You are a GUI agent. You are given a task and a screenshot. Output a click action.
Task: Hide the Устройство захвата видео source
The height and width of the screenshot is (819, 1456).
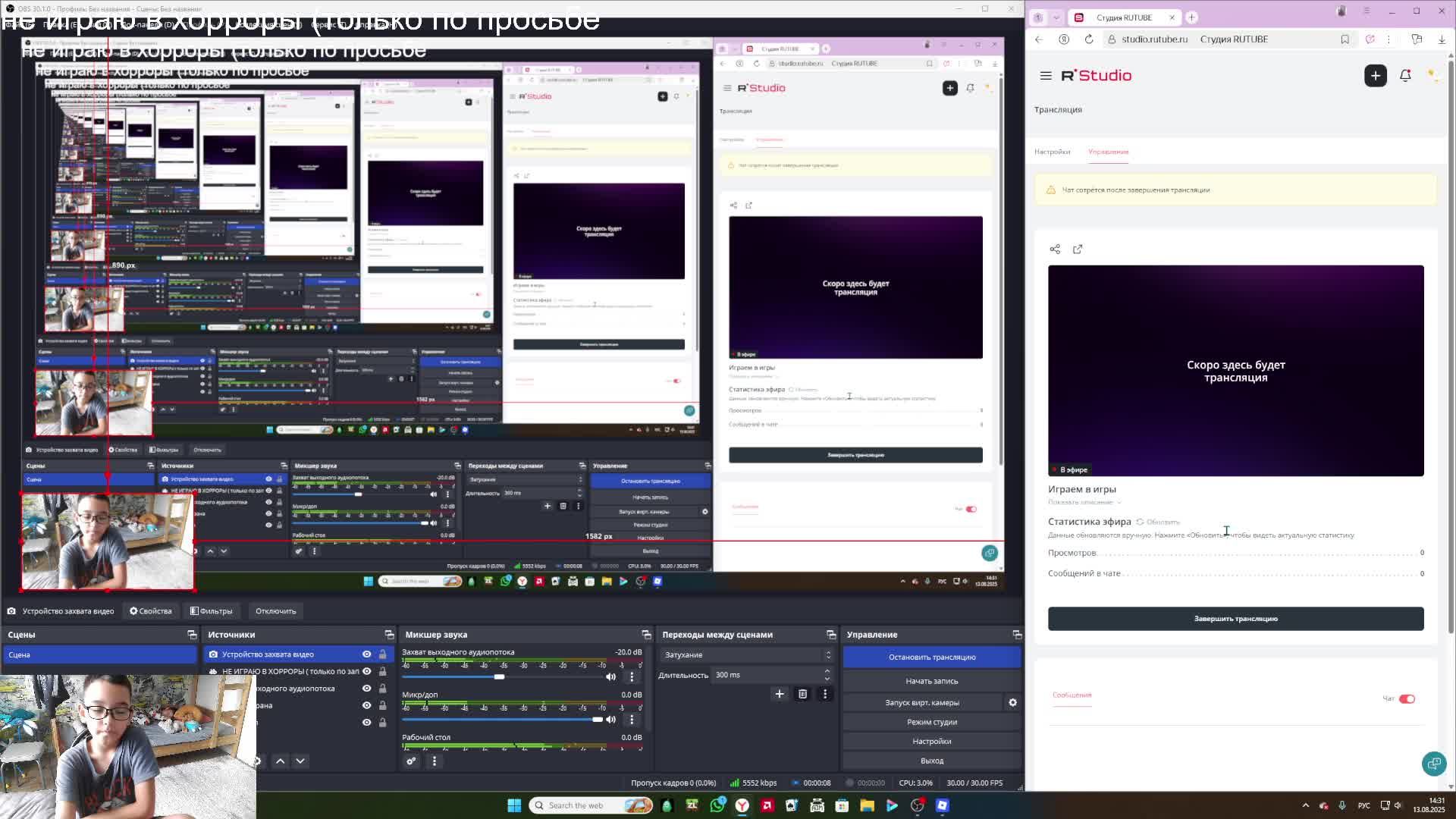[366, 654]
